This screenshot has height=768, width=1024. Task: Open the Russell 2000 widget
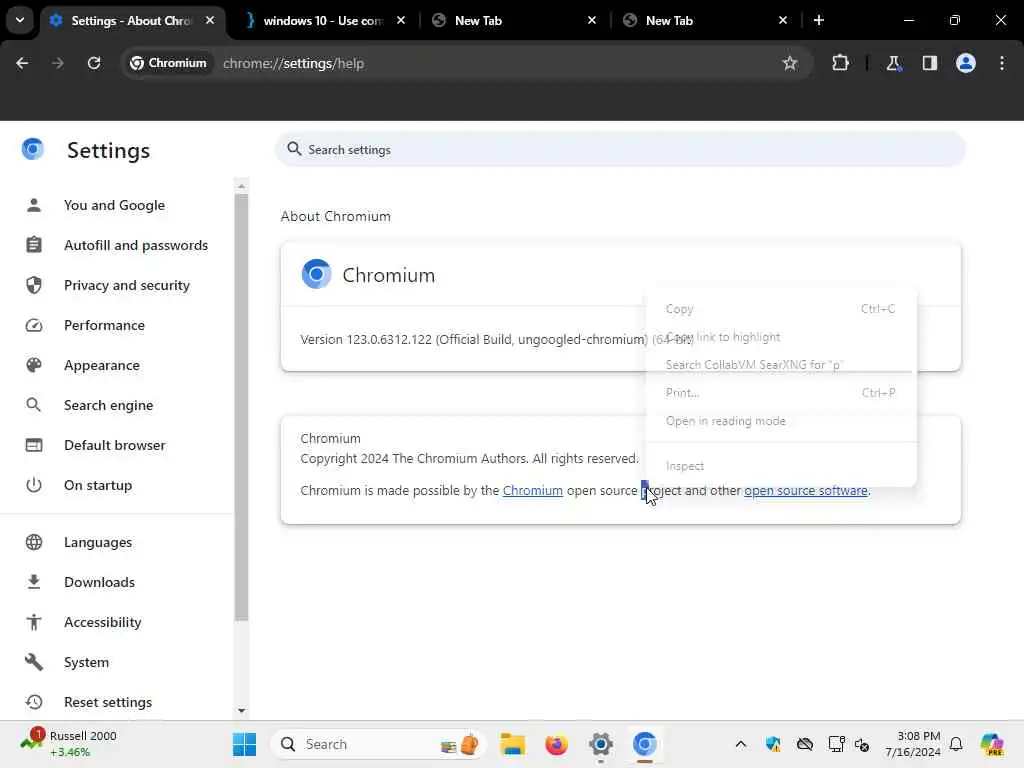(69, 744)
